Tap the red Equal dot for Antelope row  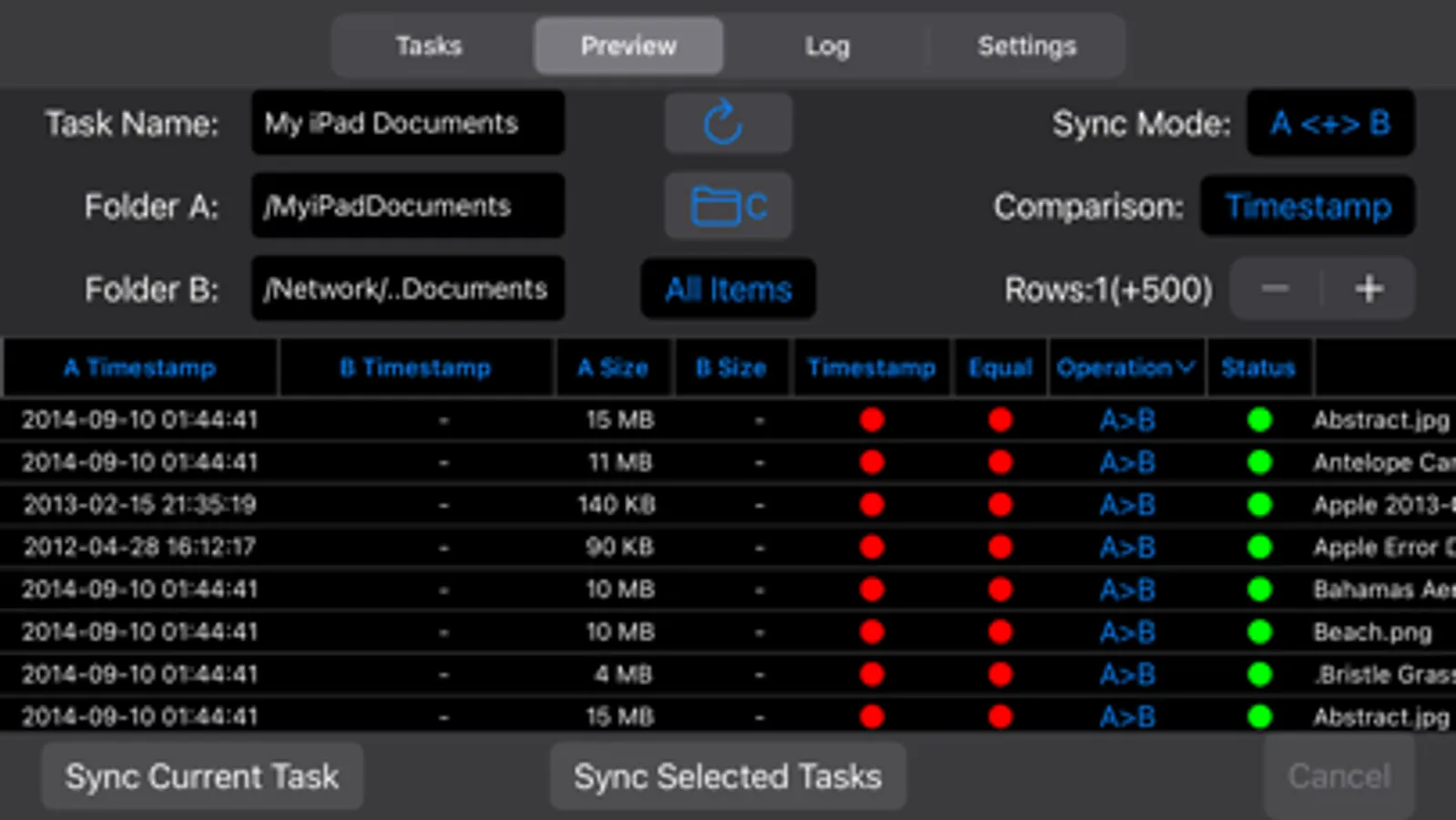tap(1001, 462)
